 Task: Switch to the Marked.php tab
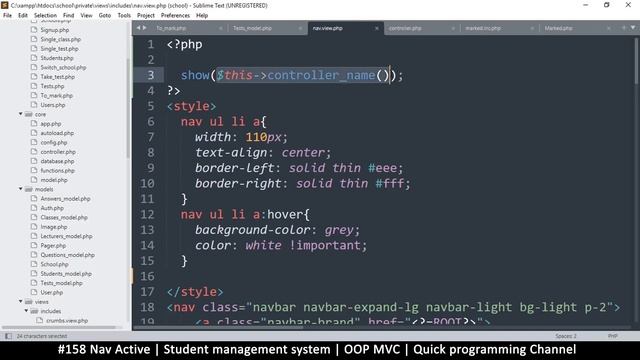[558, 28]
